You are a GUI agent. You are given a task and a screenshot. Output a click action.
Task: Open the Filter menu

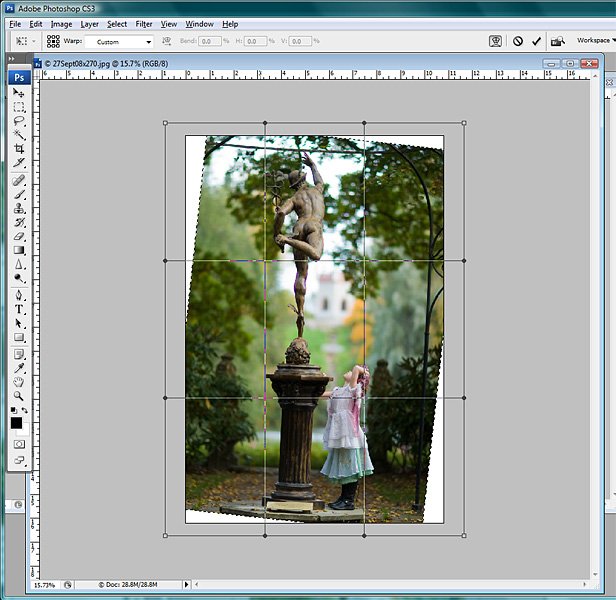144,23
